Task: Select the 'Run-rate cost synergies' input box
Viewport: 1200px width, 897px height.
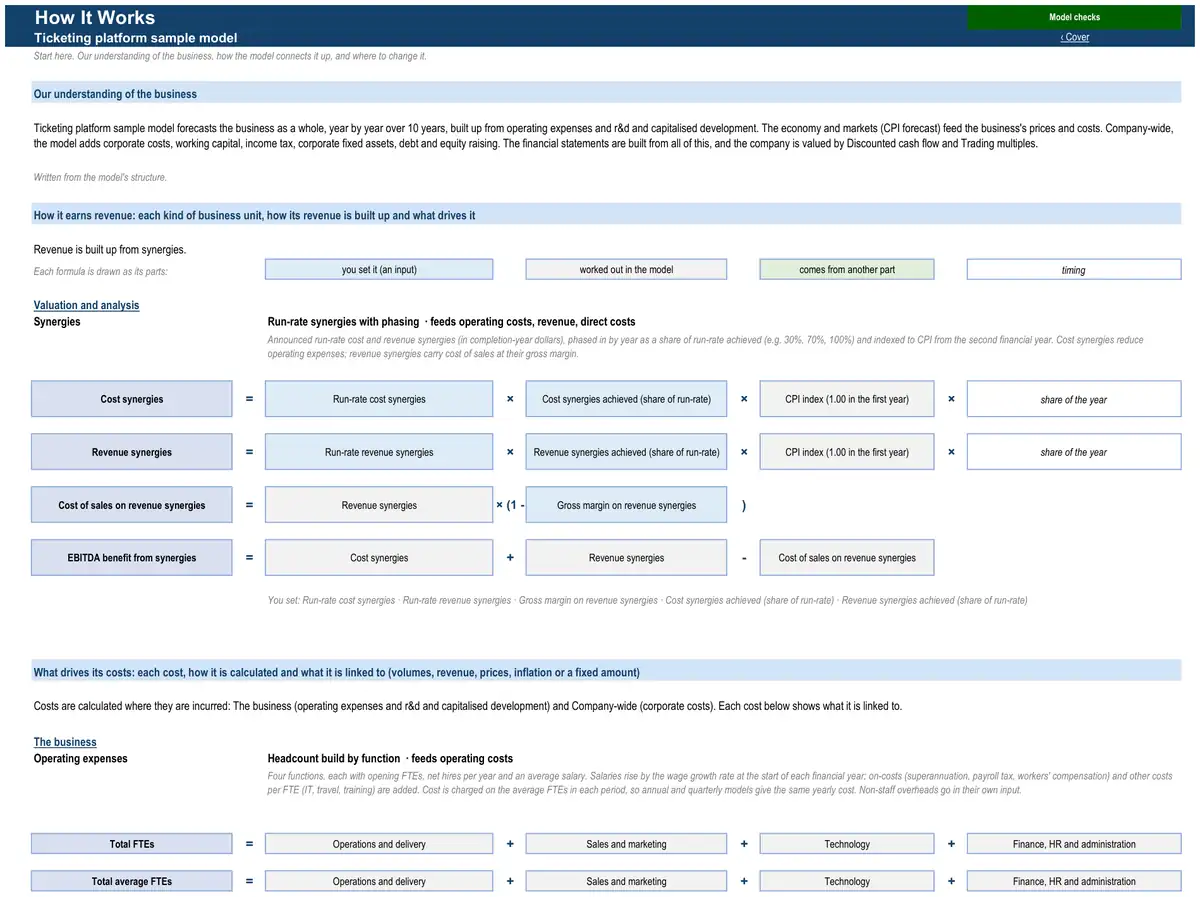Action: coord(379,399)
